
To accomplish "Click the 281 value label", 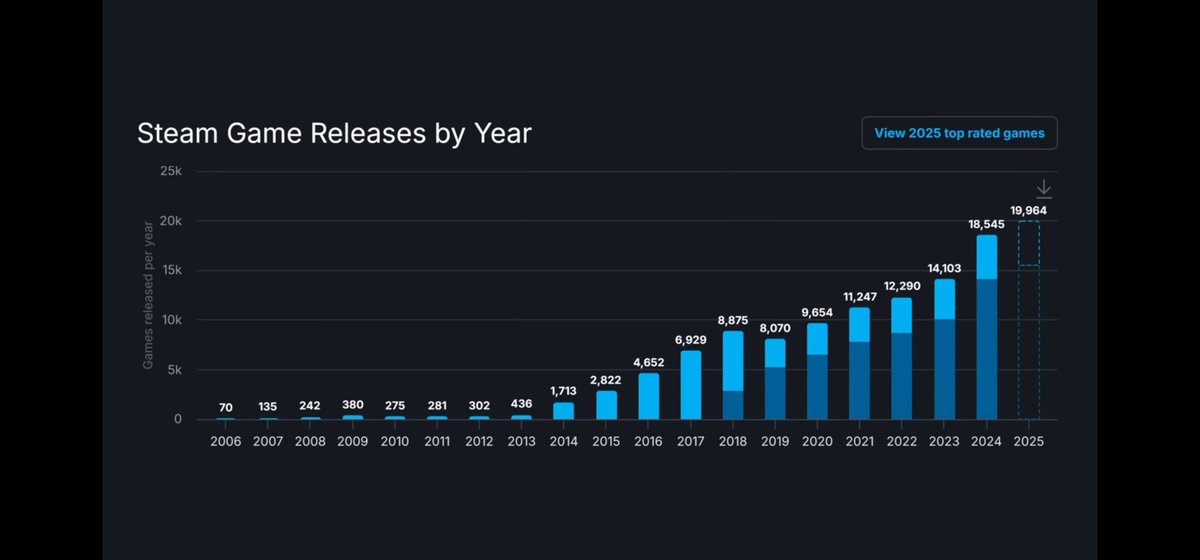I will 437,406.
